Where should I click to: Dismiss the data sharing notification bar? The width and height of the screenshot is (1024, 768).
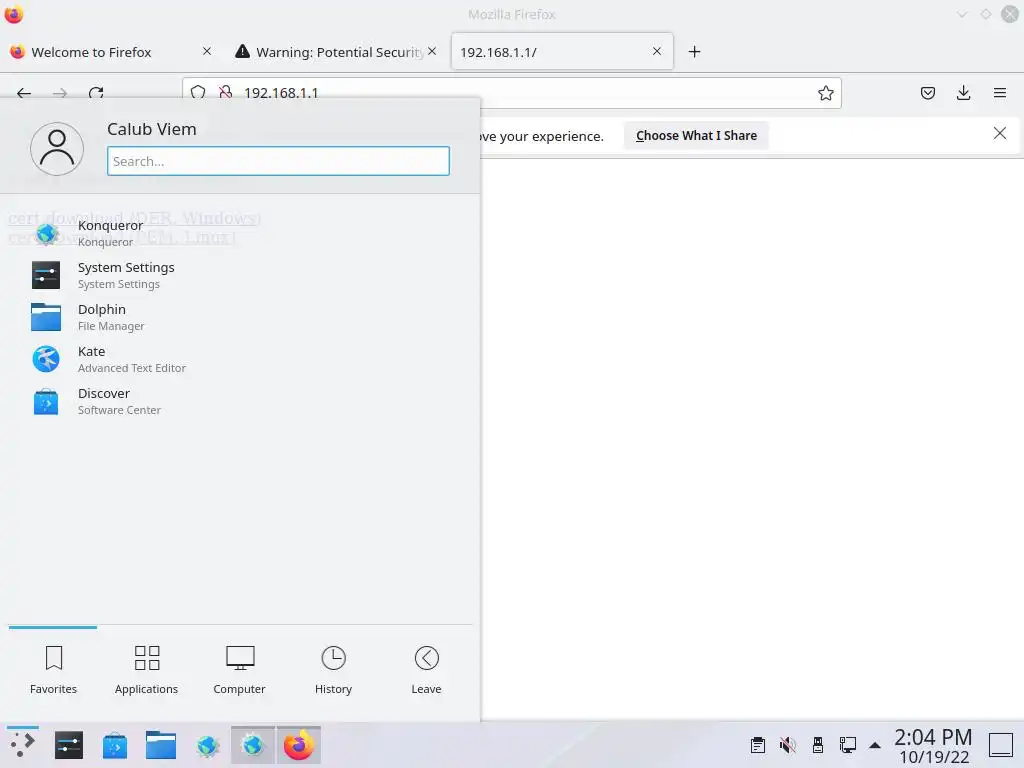[999, 133]
